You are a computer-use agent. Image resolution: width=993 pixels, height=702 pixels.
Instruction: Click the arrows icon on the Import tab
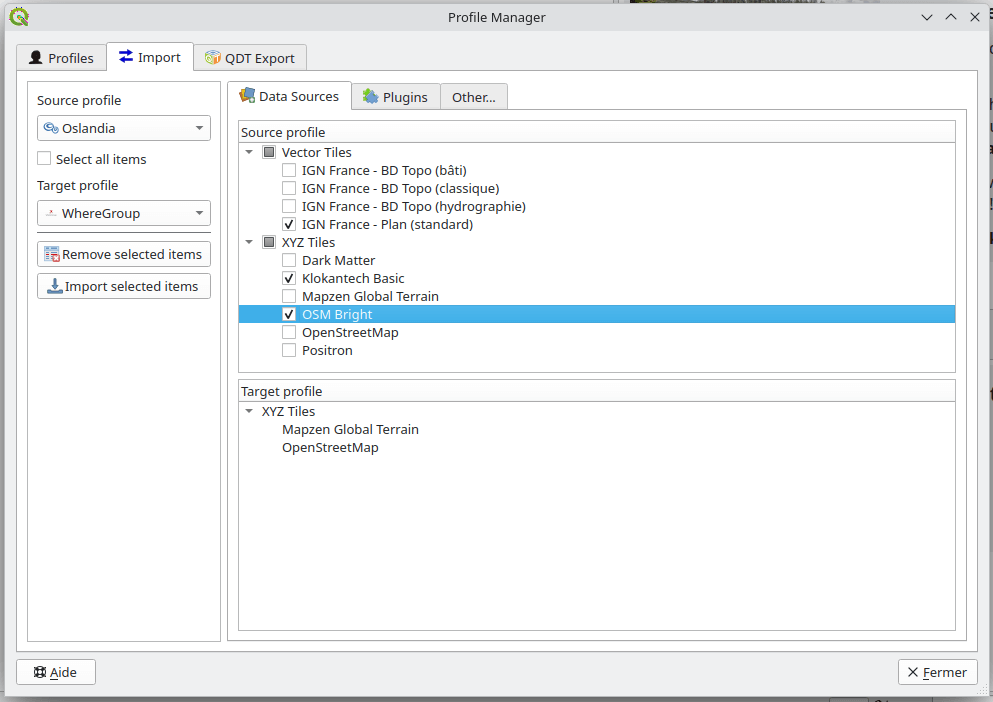(127, 57)
